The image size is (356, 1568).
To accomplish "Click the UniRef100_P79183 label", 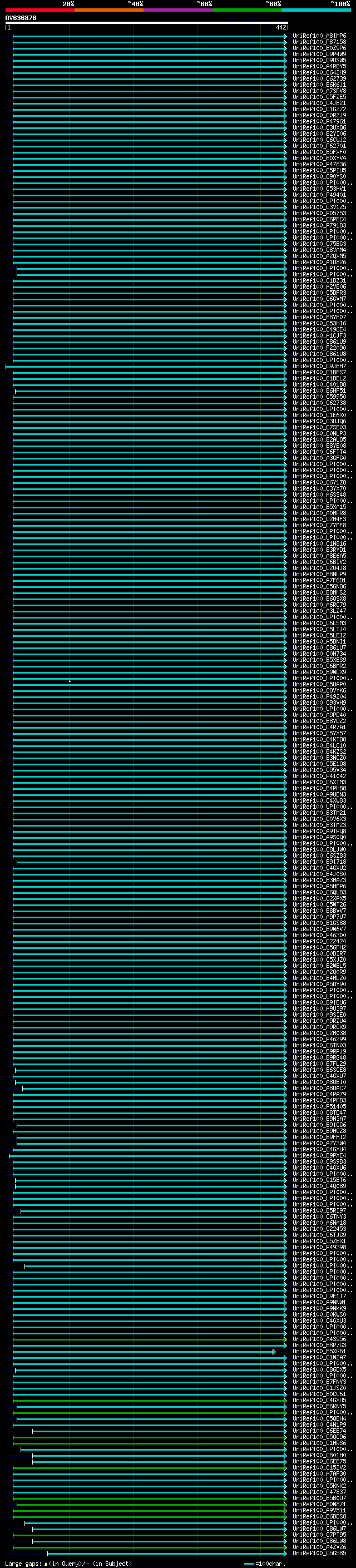I will (x=319, y=225).
